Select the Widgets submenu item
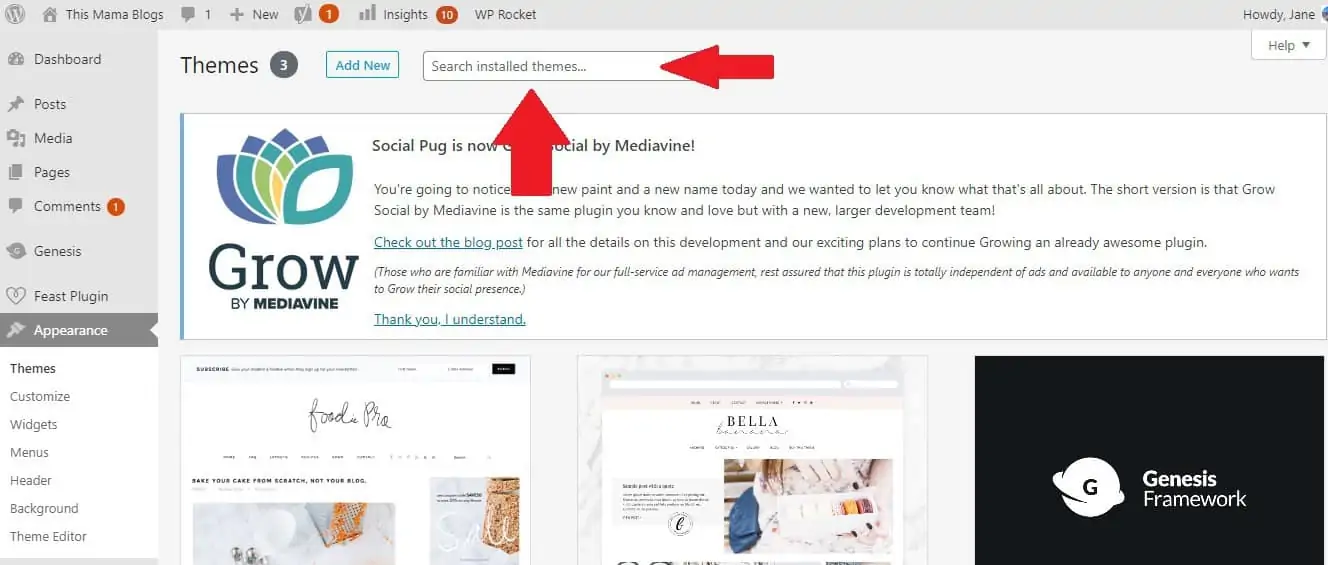This screenshot has height=565, width=1328. [34, 424]
